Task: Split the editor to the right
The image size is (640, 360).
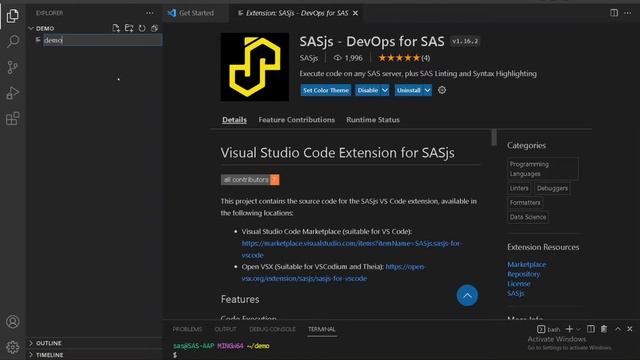Action: pyautogui.click(x=614, y=13)
